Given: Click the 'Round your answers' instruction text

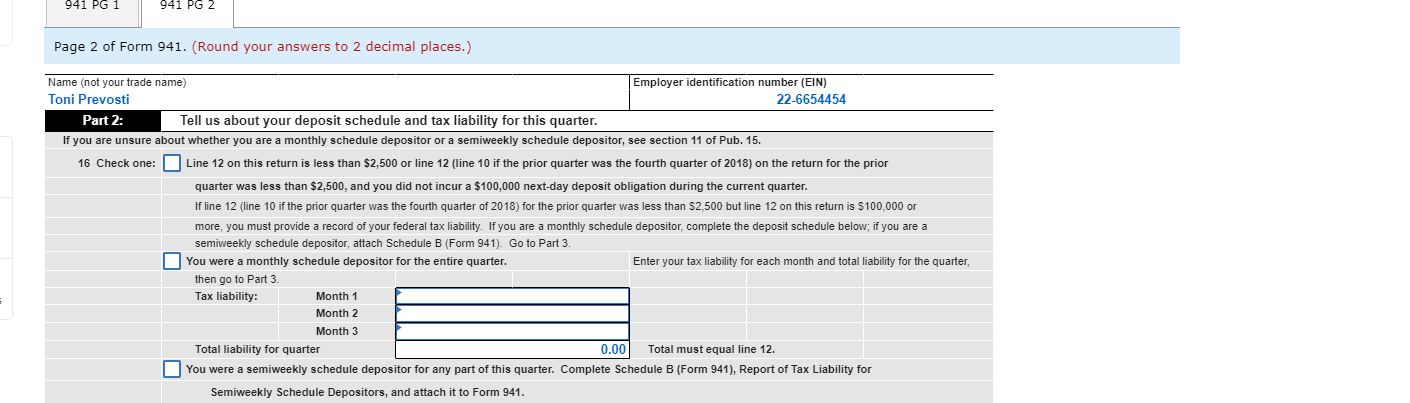Looking at the screenshot, I should pyautogui.click(x=331, y=47).
